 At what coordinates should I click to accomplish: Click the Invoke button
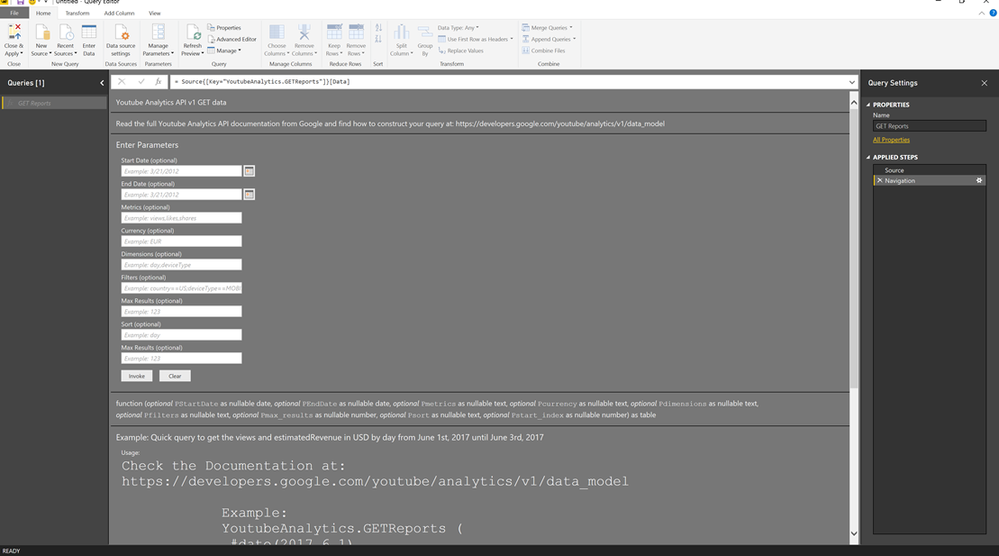pos(137,376)
